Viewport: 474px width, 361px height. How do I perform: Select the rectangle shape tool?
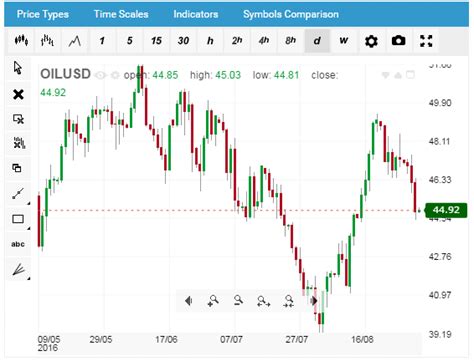(18, 219)
